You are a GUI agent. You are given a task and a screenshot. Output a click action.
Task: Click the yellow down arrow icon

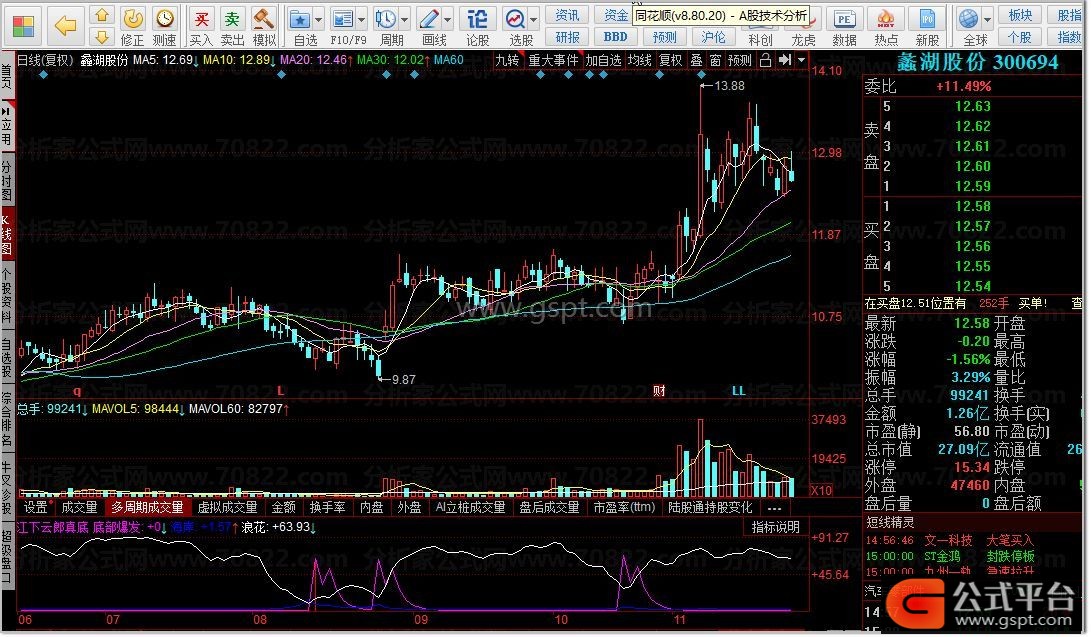102,36
